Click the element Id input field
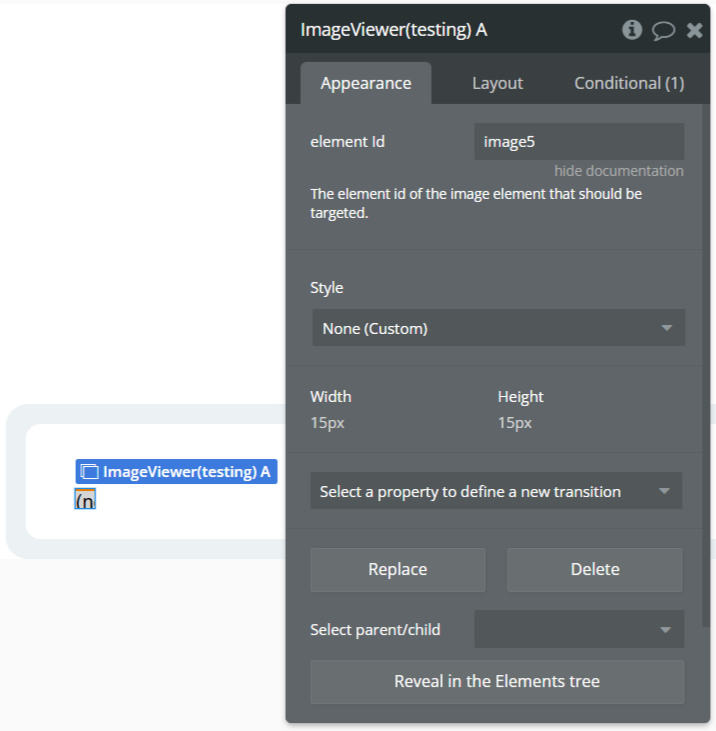The width and height of the screenshot is (716, 731). (x=579, y=142)
